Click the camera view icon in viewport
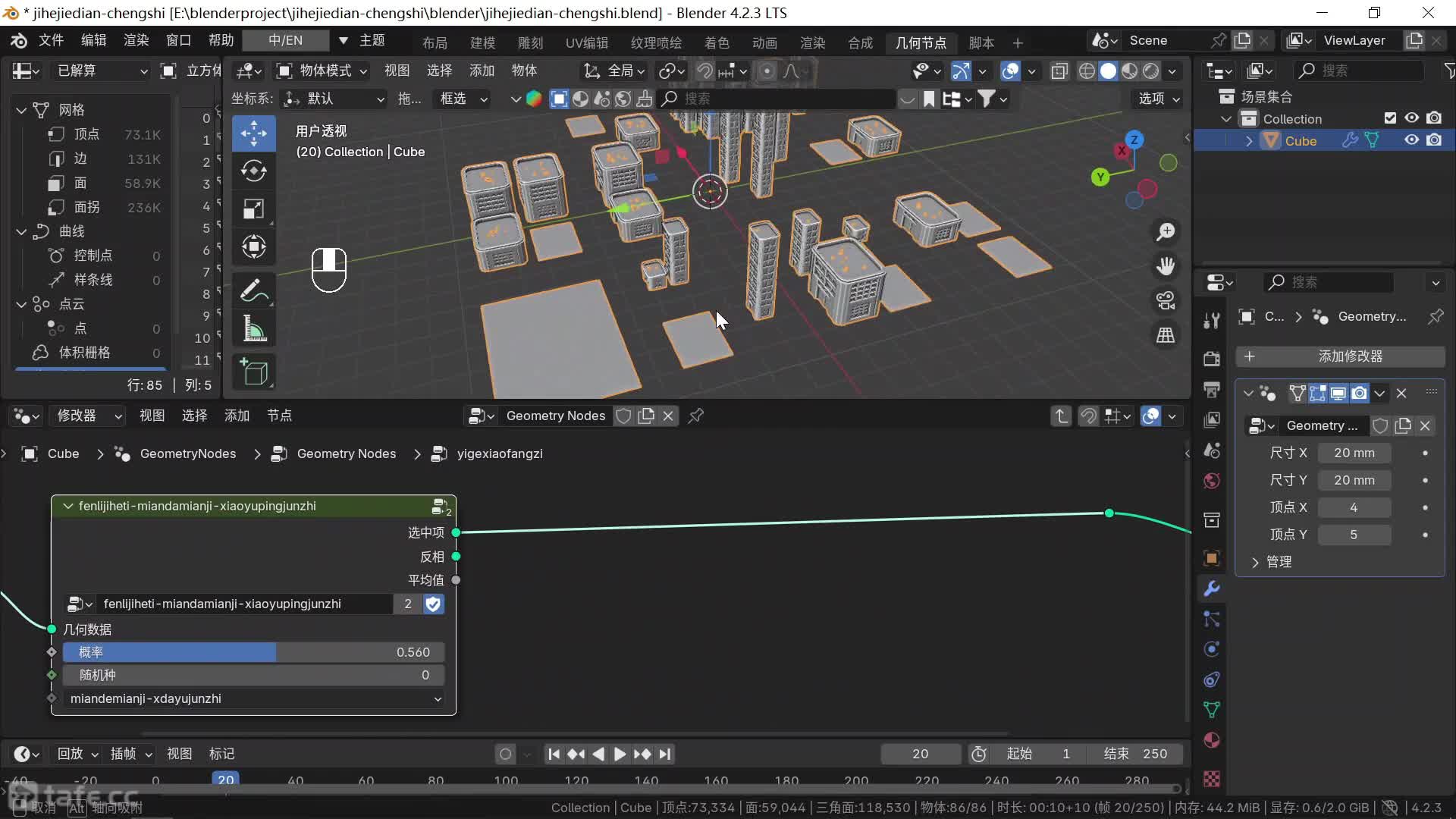Image resolution: width=1456 pixels, height=819 pixels. click(1166, 300)
